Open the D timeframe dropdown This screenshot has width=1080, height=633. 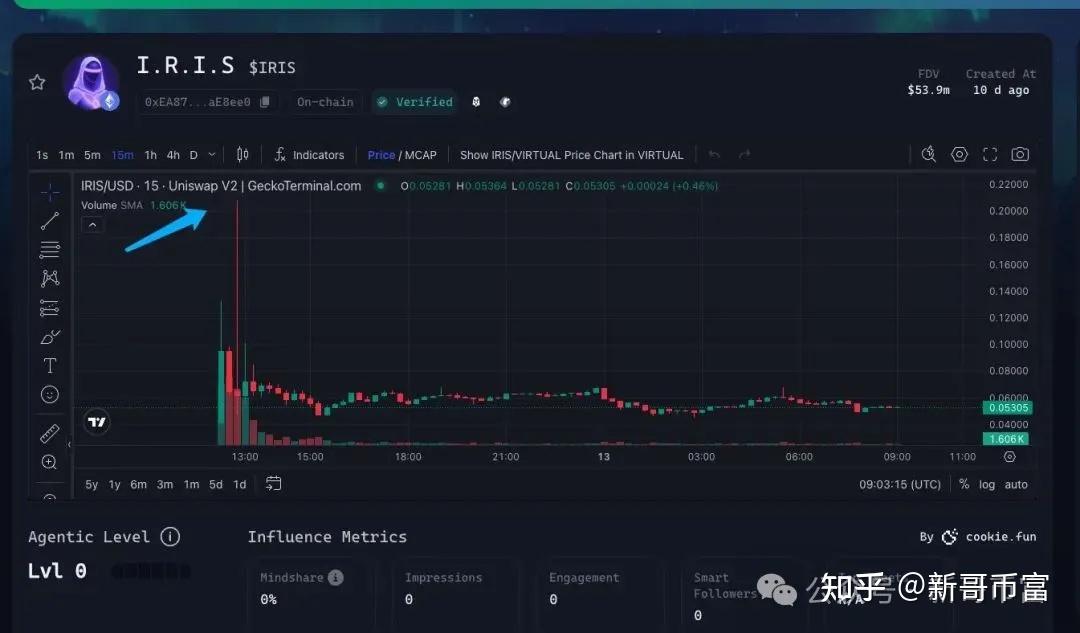[x=213, y=155]
